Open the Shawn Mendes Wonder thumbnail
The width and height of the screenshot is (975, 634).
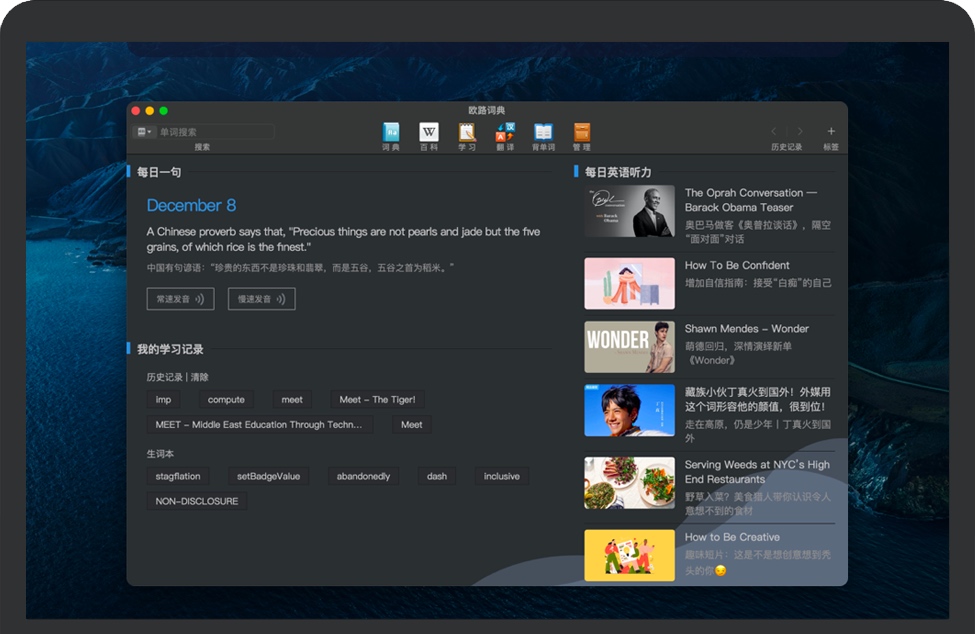(629, 347)
